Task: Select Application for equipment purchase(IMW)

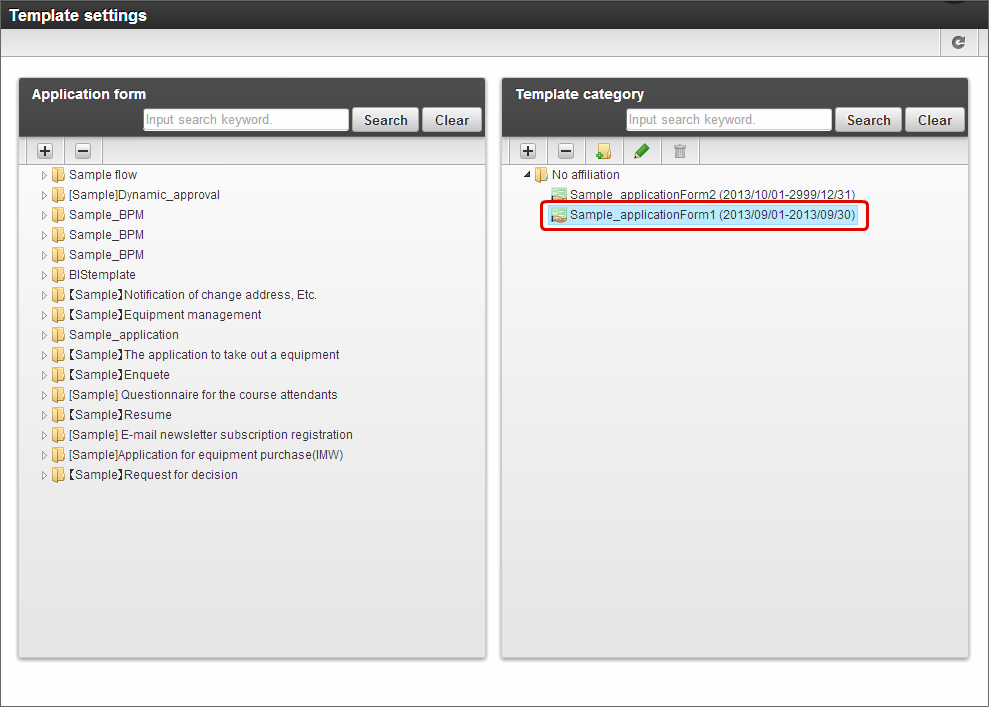Action: click(x=206, y=455)
